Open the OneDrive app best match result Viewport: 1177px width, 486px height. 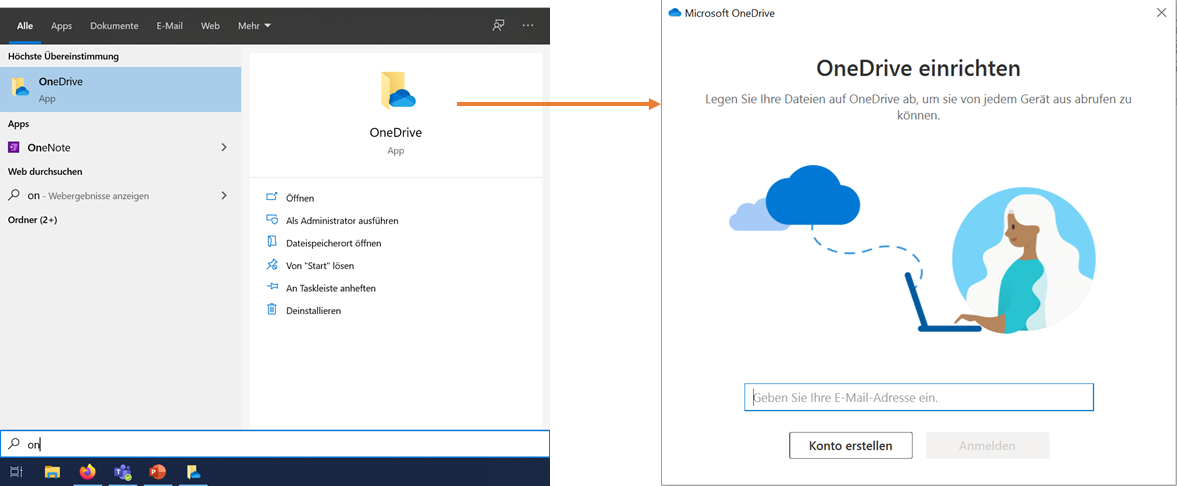coord(121,89)
